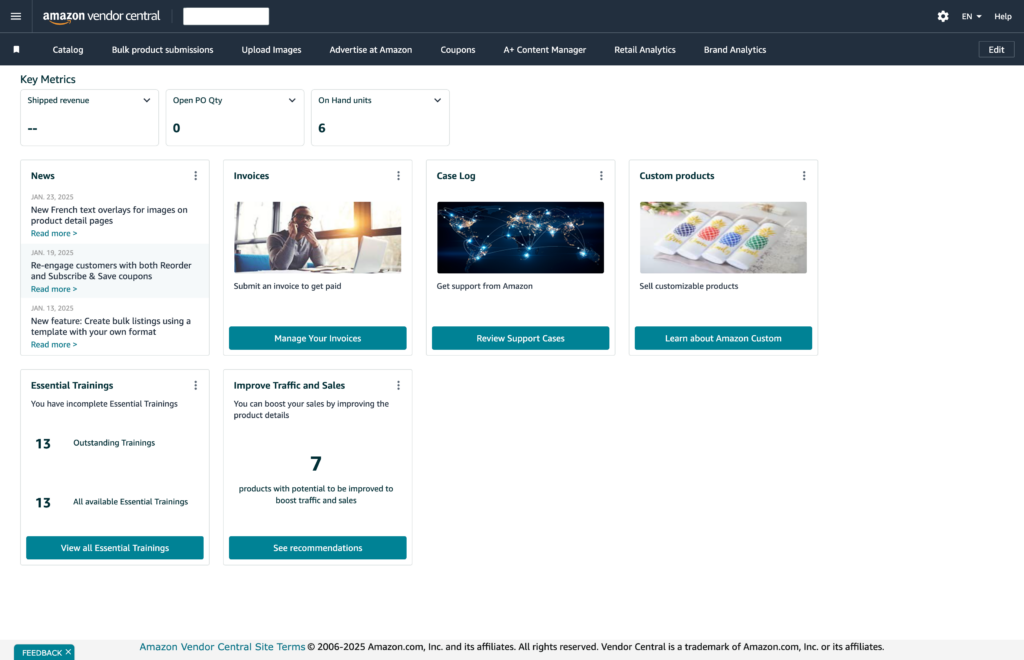
Task: Open the hamburger navigation menu
Action: tap(16, 16)
